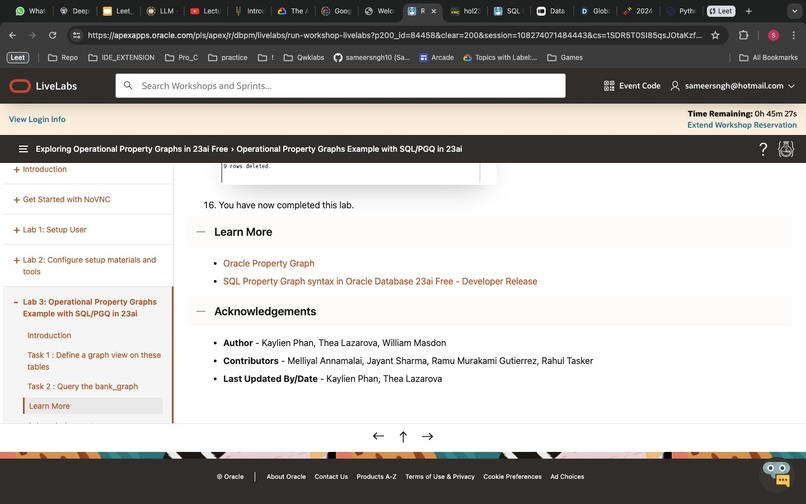Click the search magnifier icon

click(x=128, y=85)
